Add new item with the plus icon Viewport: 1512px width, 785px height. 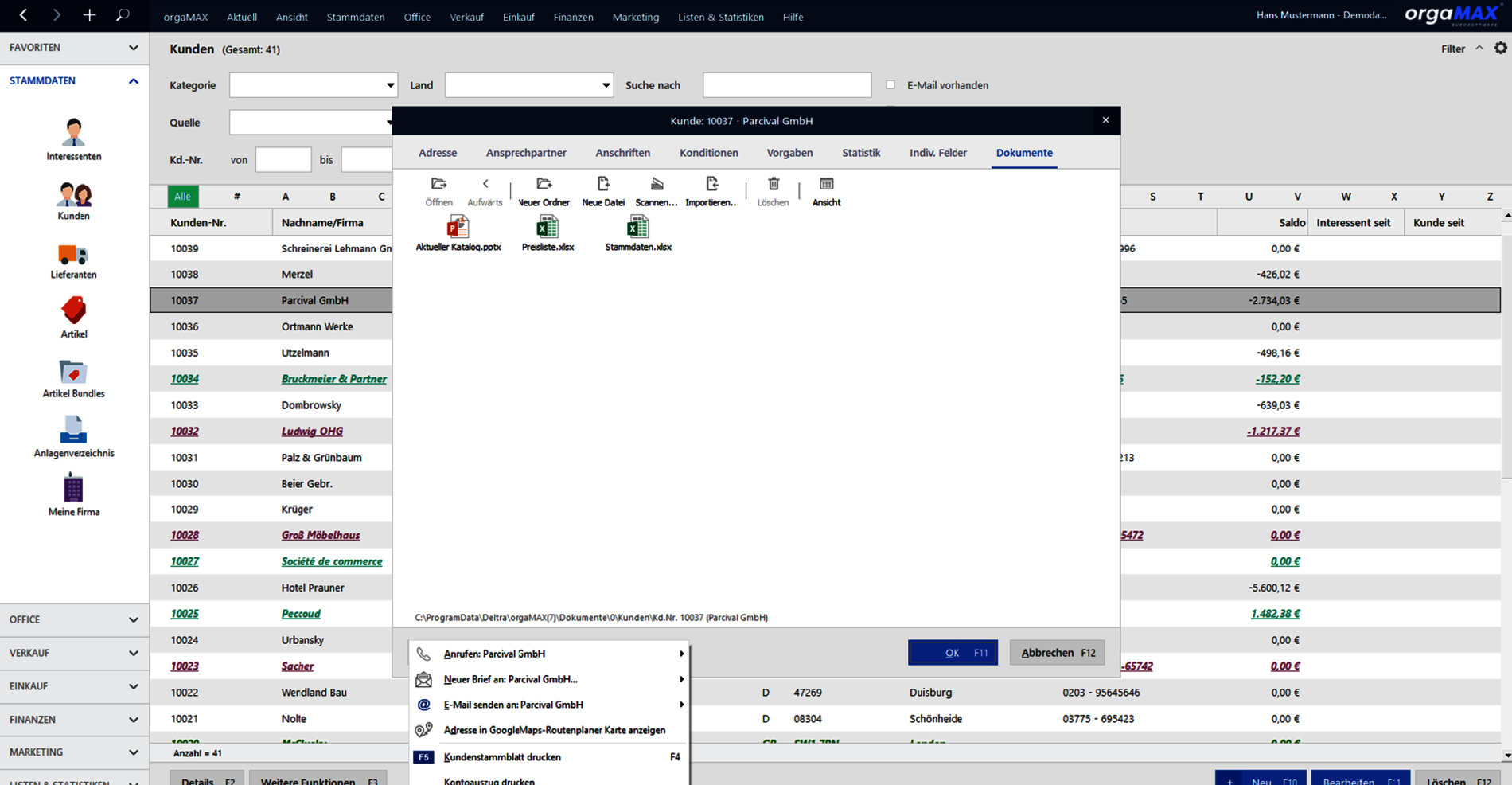point(89,15)
